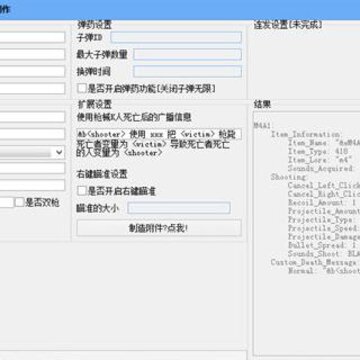Click the Recoil_Amount: 1 line
Image resolution: width=360 pixels, height=360 pixels.
pos(322,202)
